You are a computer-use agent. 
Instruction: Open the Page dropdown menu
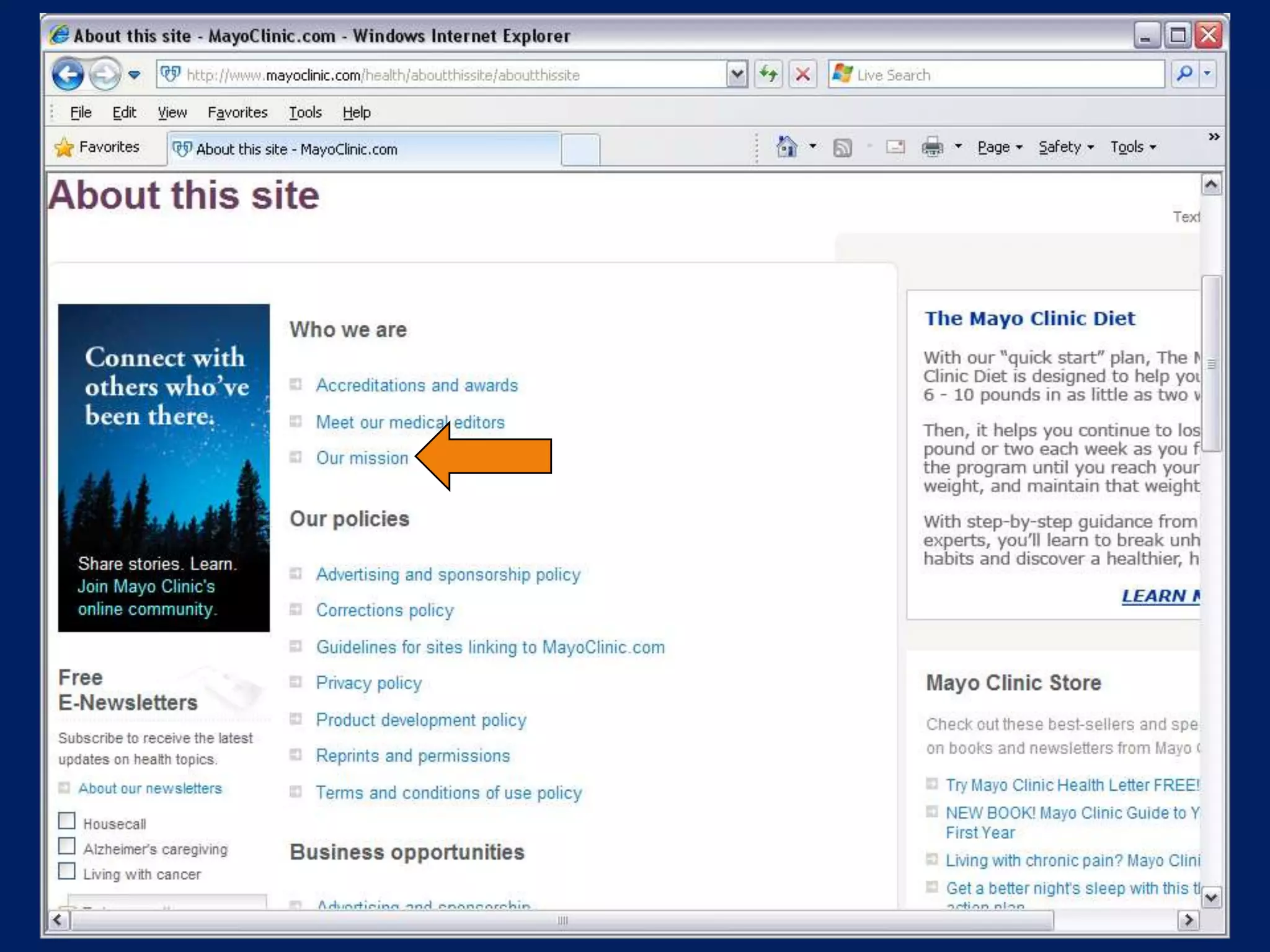(x=999, y=148)
